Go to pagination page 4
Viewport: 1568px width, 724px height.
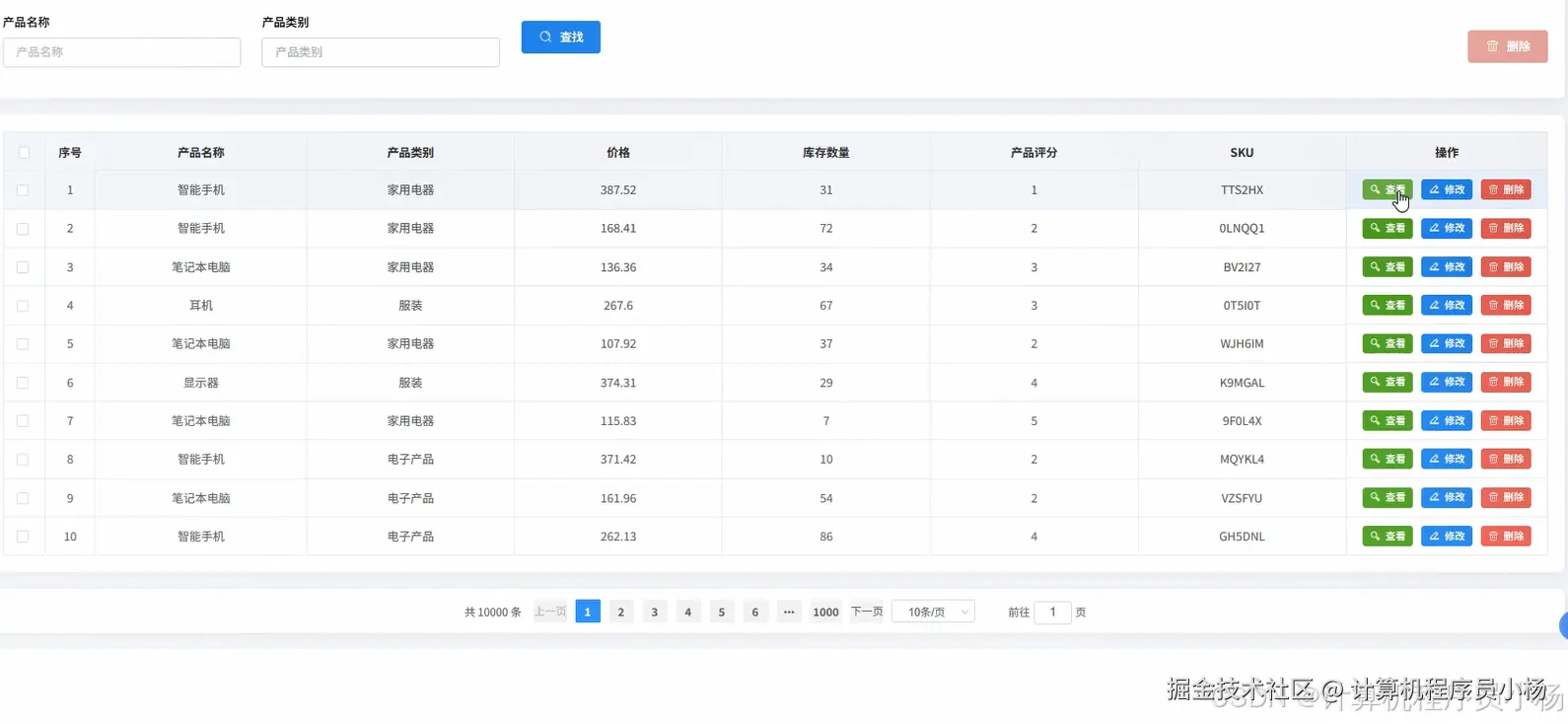tap(688, 612)
